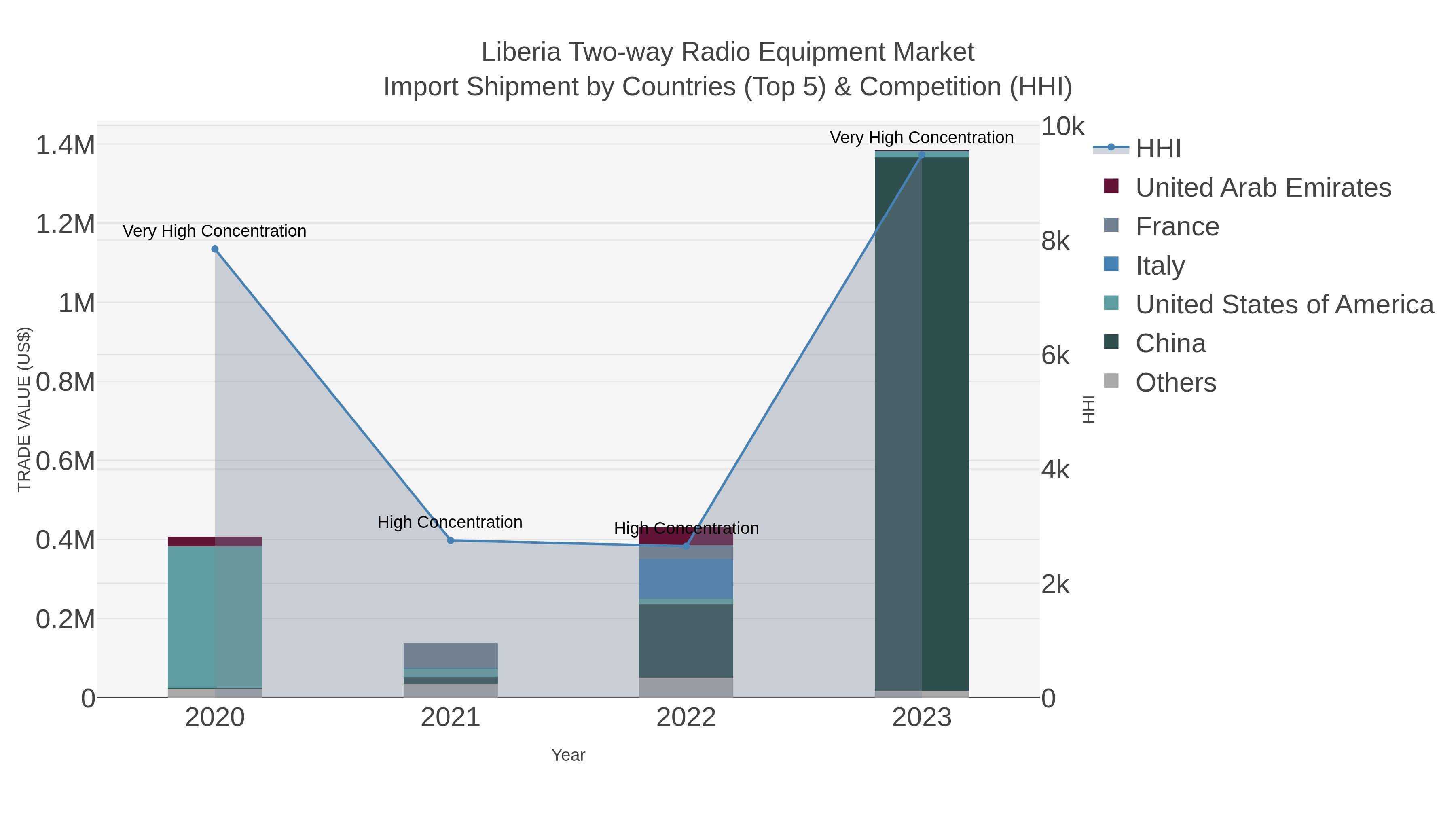Click the chart title 'Liberia Two-way Radio Equipment Market'

pos(728,52)
